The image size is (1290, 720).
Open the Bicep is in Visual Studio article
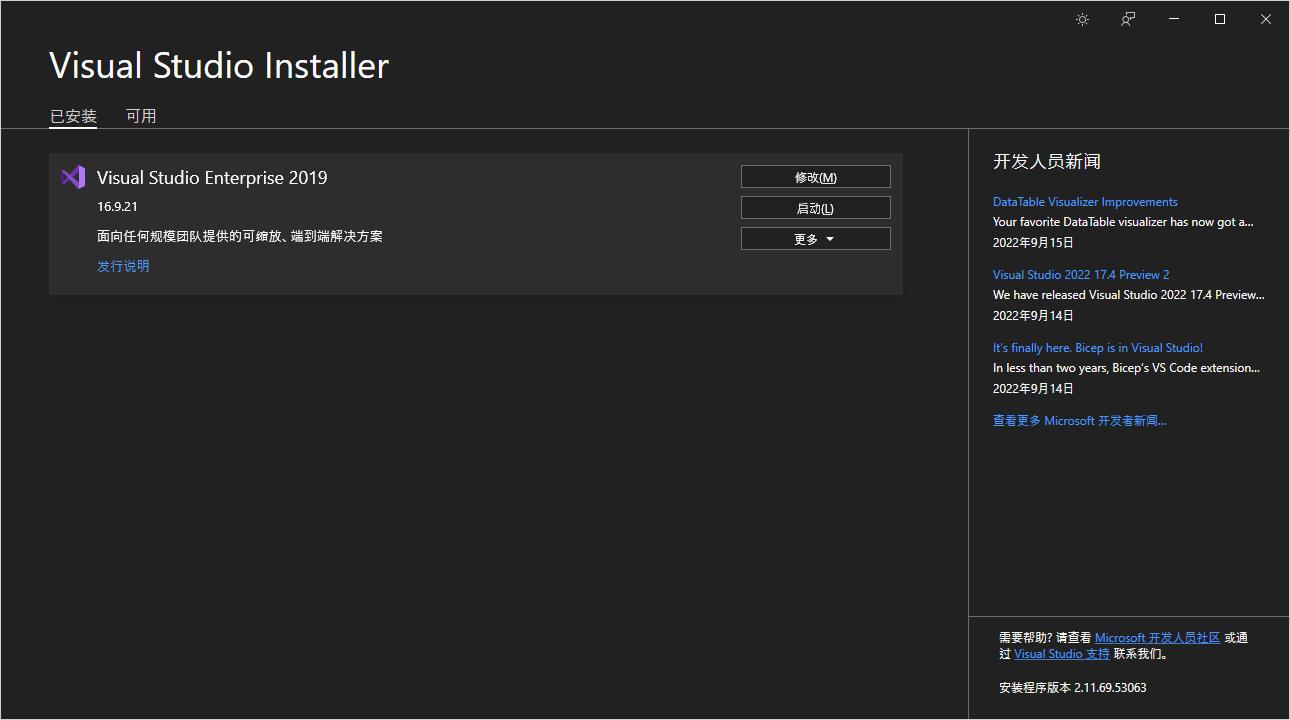[1097, 348]
